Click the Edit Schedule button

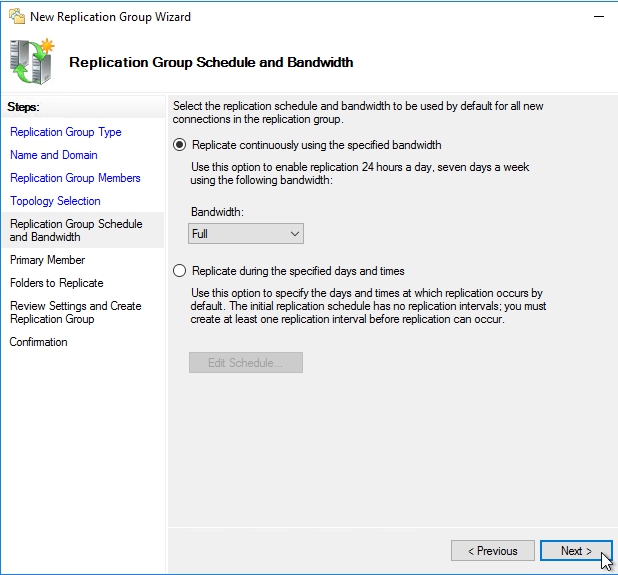[x=246, y=363]
